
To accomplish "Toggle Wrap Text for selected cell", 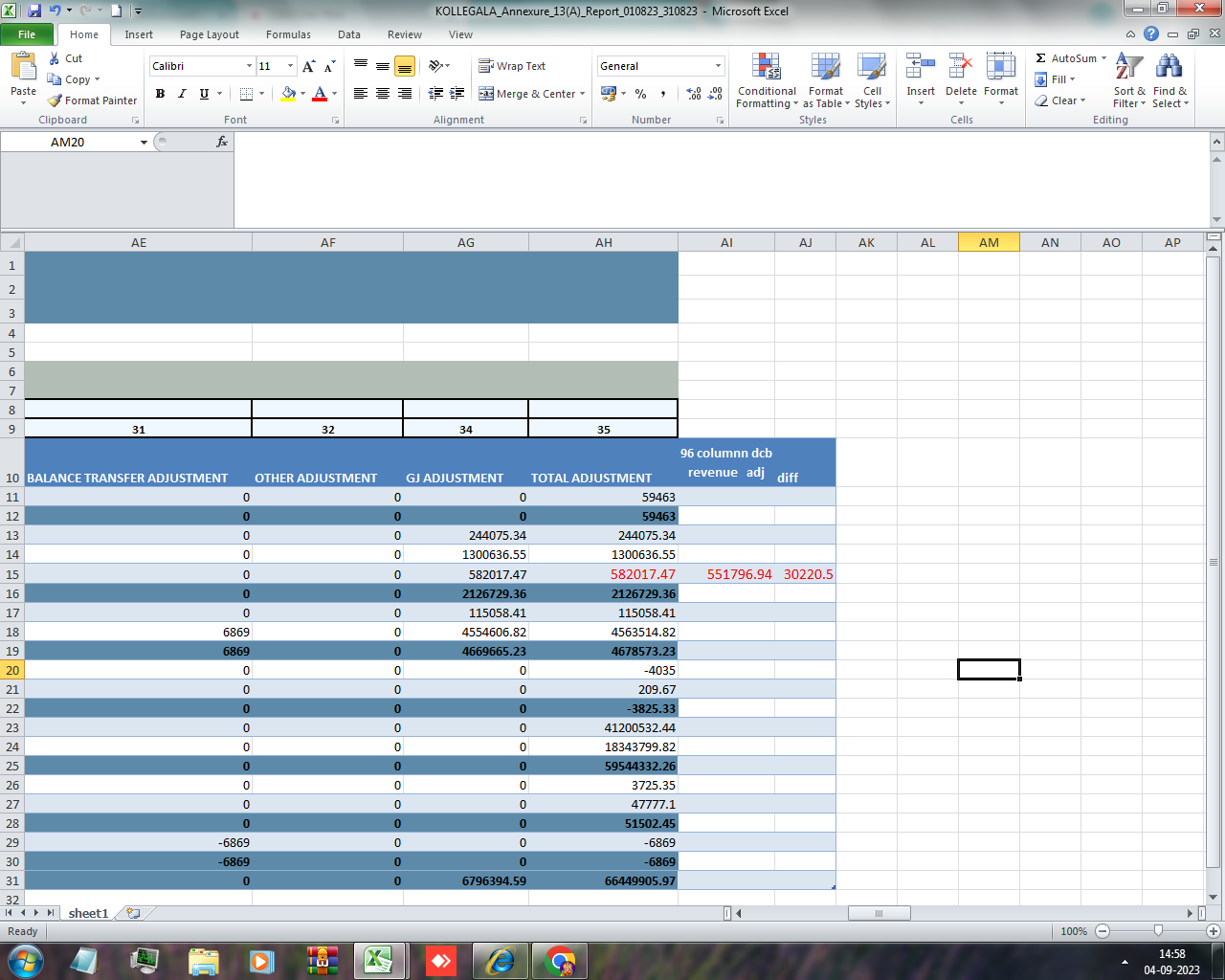I will point(512,66).
